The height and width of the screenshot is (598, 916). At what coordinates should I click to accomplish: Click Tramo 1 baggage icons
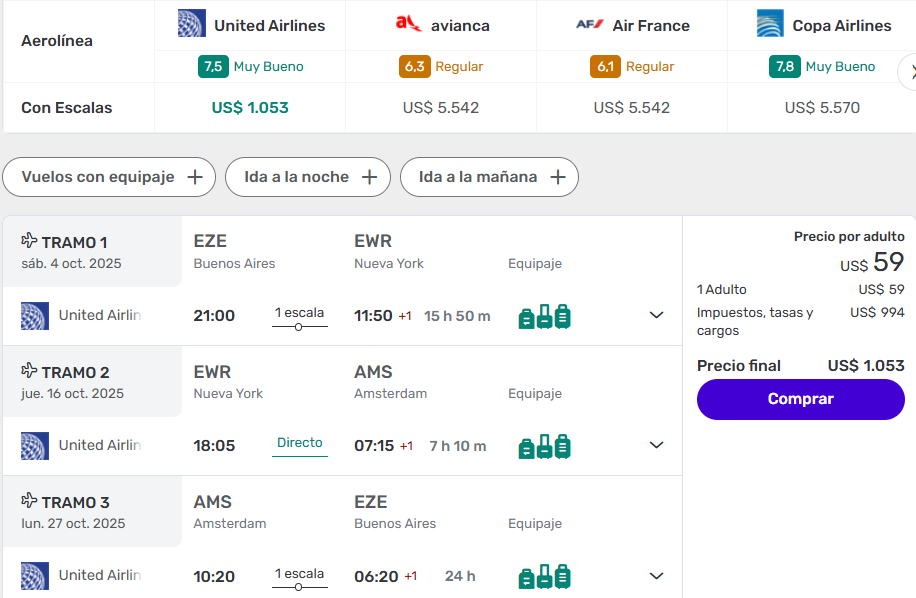click(x=545, y=317)
